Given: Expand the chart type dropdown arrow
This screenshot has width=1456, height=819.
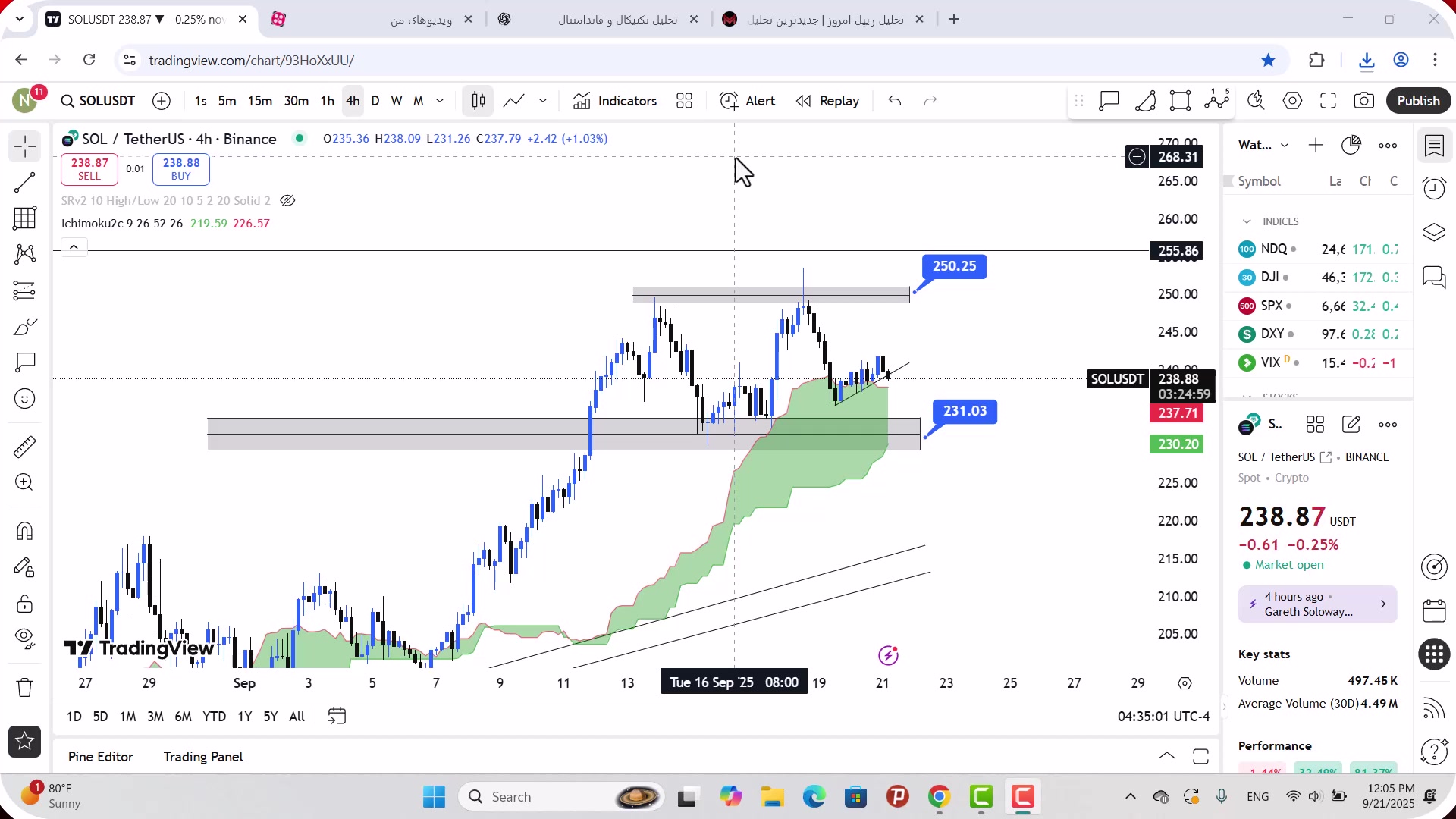Looking at the screenshot, I should point(543,101).
